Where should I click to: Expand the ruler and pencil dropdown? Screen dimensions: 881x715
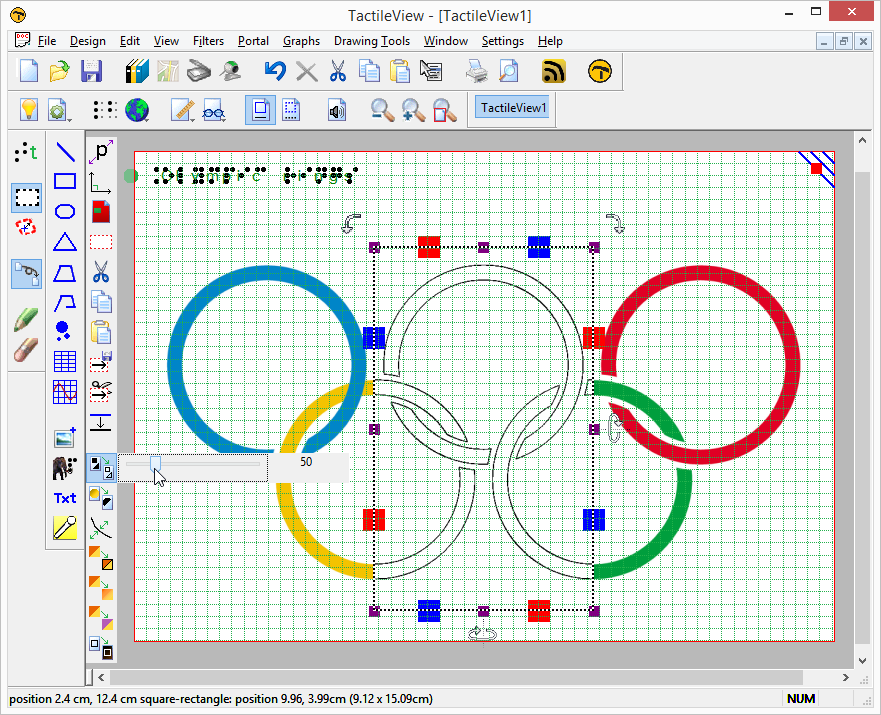[x=183, y=110]
